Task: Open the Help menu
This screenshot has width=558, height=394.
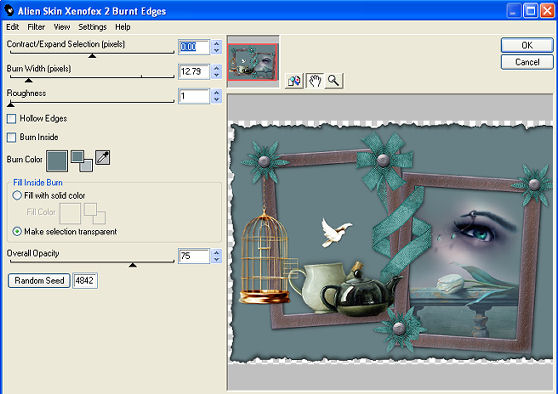Action: [122, 27]
